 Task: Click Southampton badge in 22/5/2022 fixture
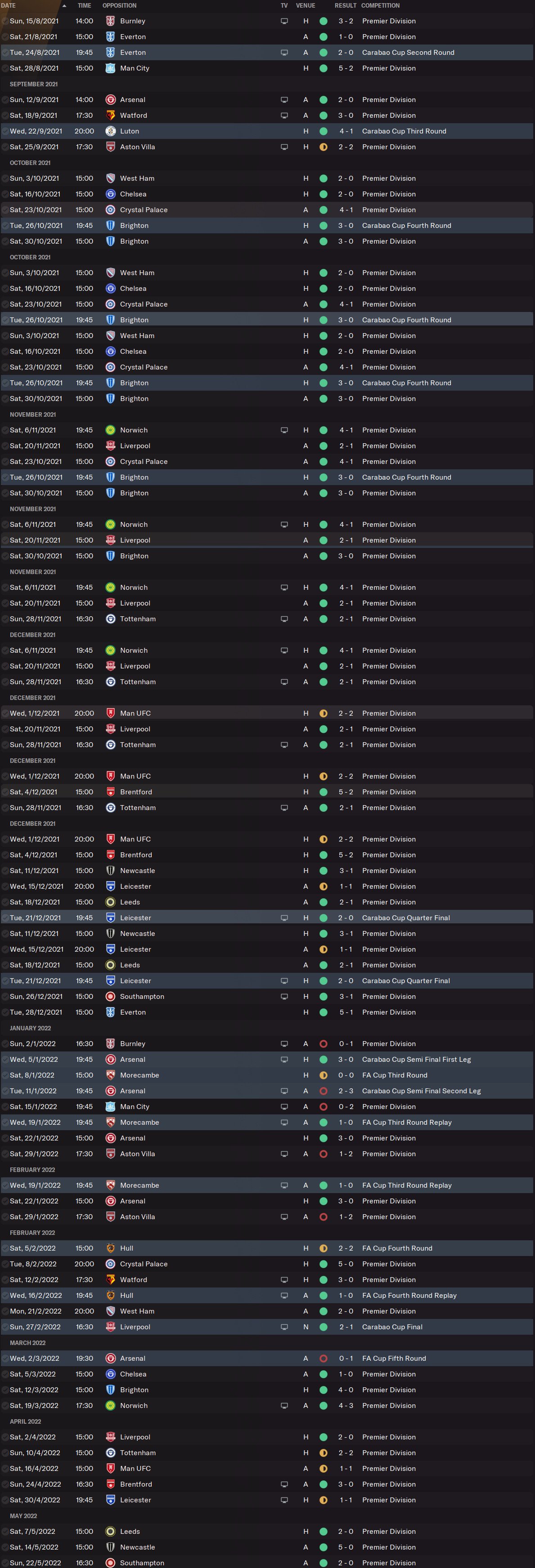coord(110,1563)
